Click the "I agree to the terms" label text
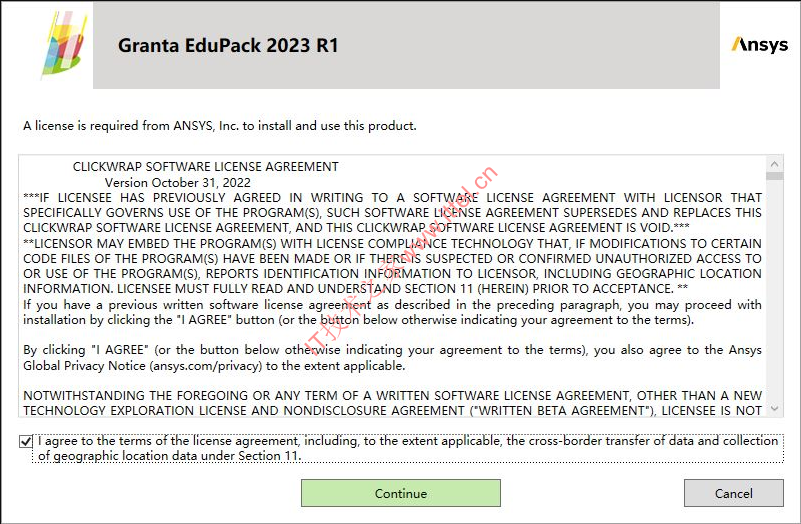The height and width of the screenshot is (524, 801). click(x=408, y=448)
